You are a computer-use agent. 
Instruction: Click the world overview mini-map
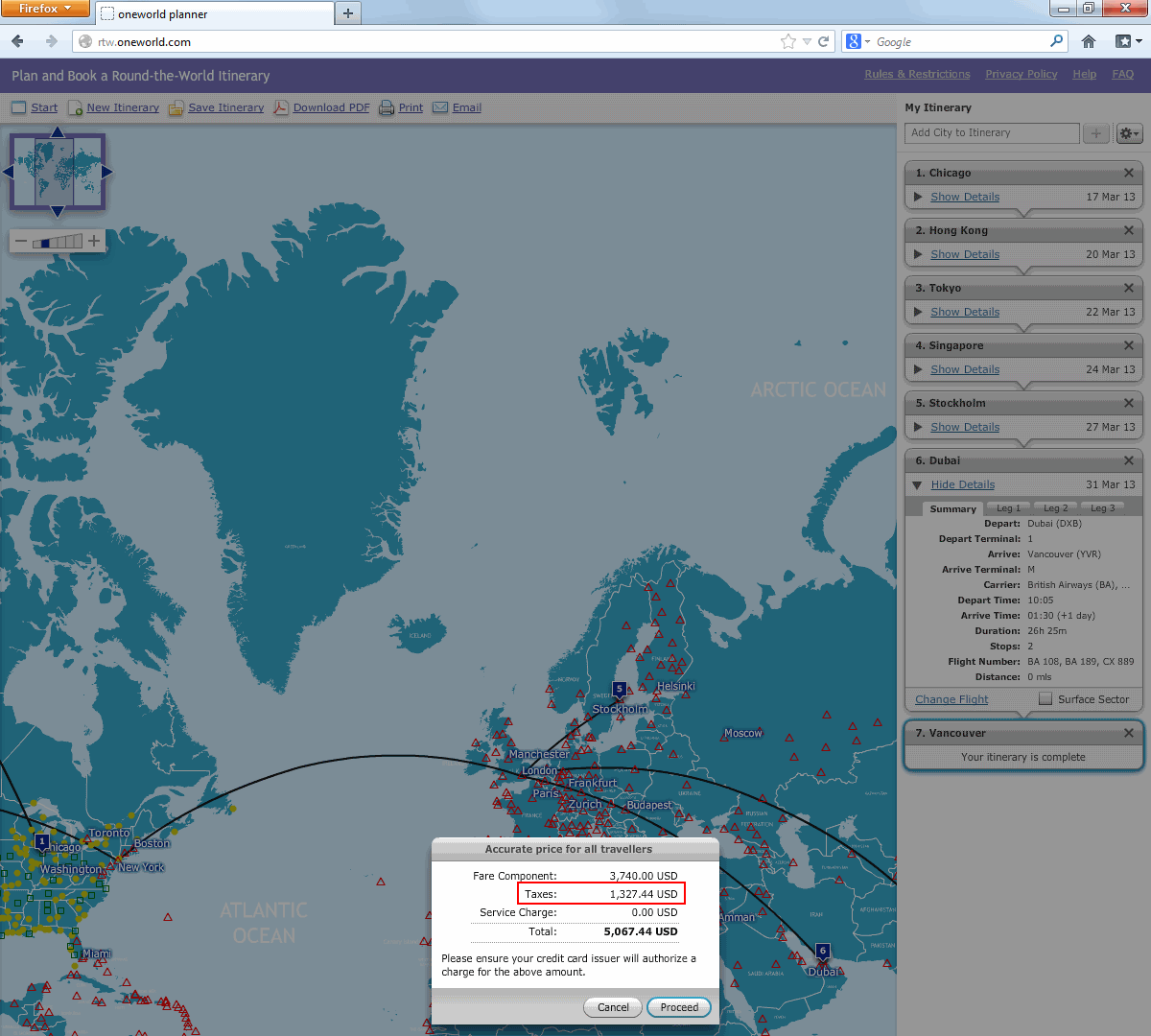coord(58,172)
